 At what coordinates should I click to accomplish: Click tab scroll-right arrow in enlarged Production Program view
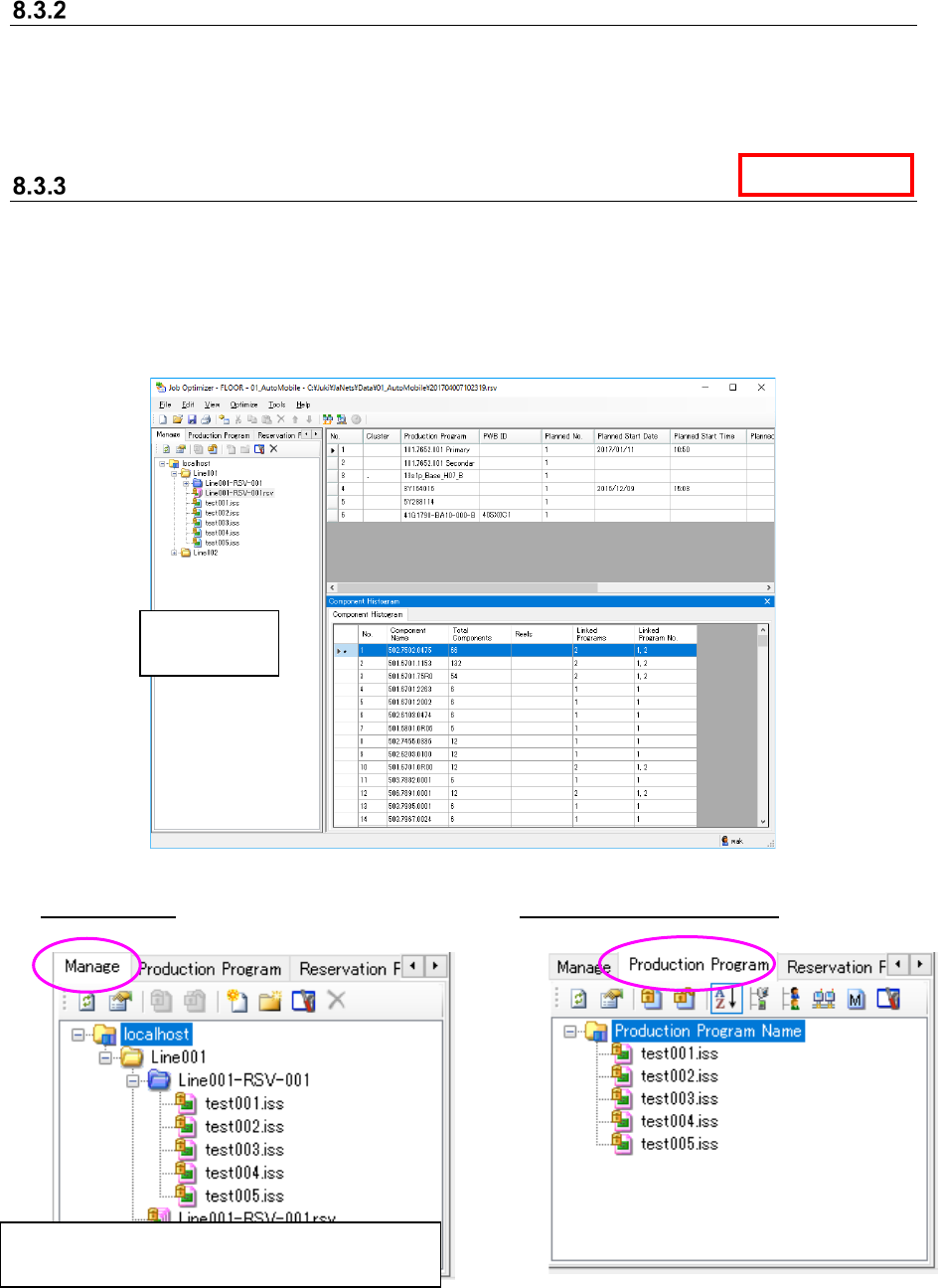coord(922,964)
